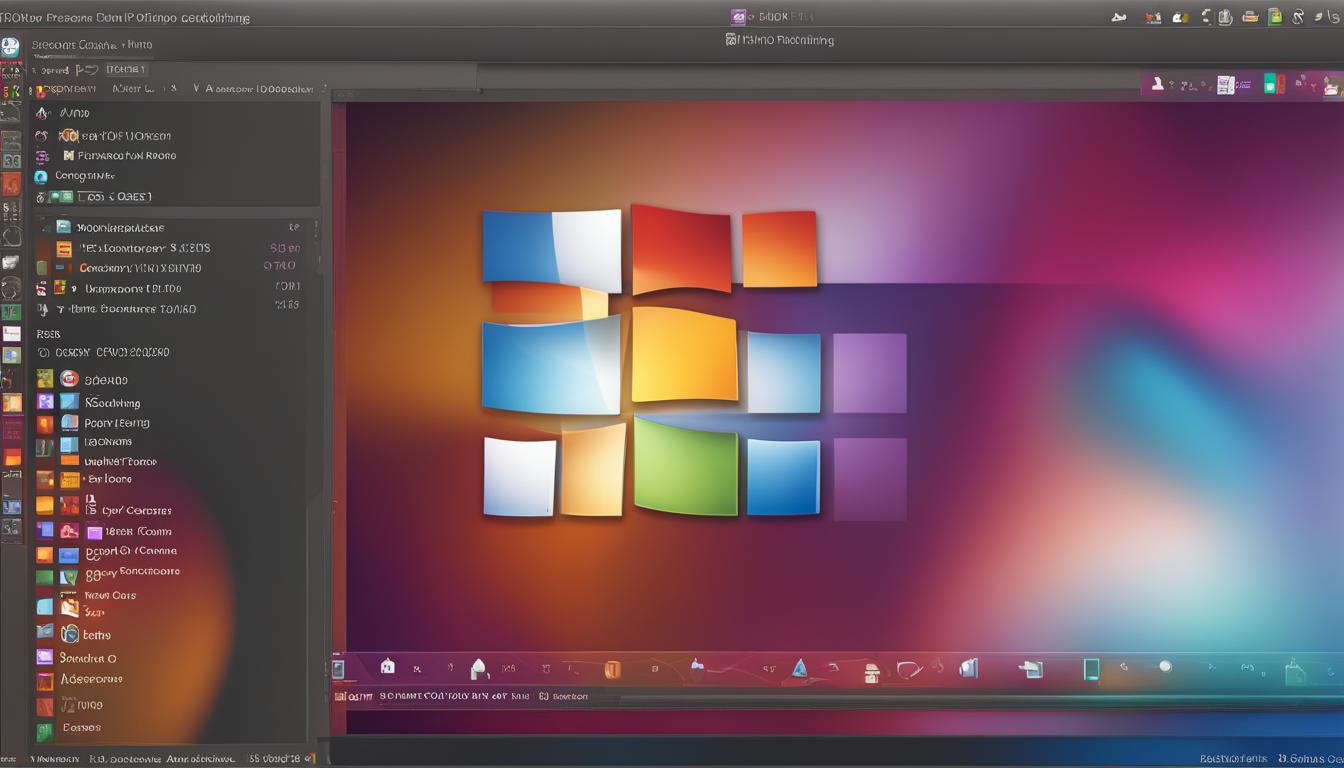Select the blue globe icon beside Computer entry
1344x768 pixels.
[39, 176]
